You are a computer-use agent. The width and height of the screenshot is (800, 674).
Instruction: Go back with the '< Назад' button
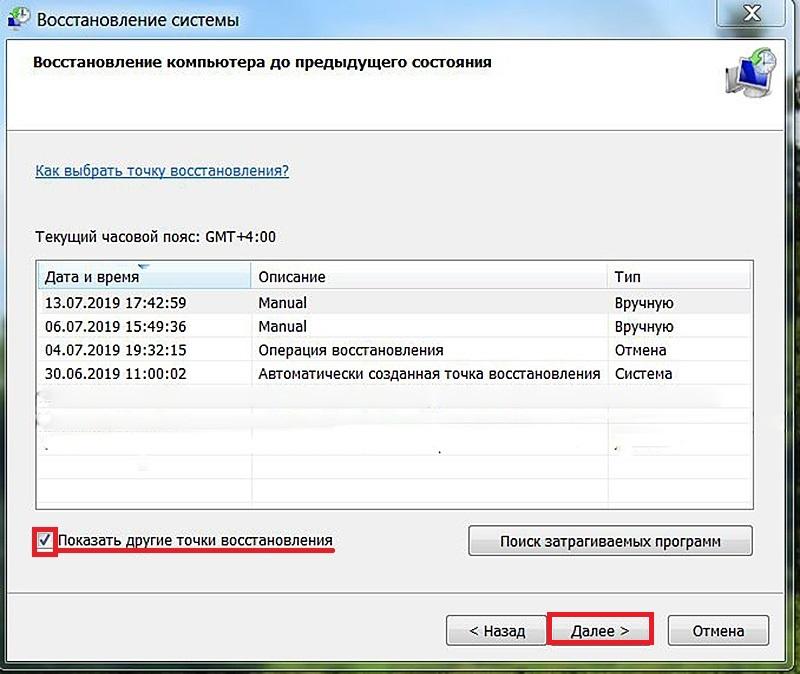(496, 631)
